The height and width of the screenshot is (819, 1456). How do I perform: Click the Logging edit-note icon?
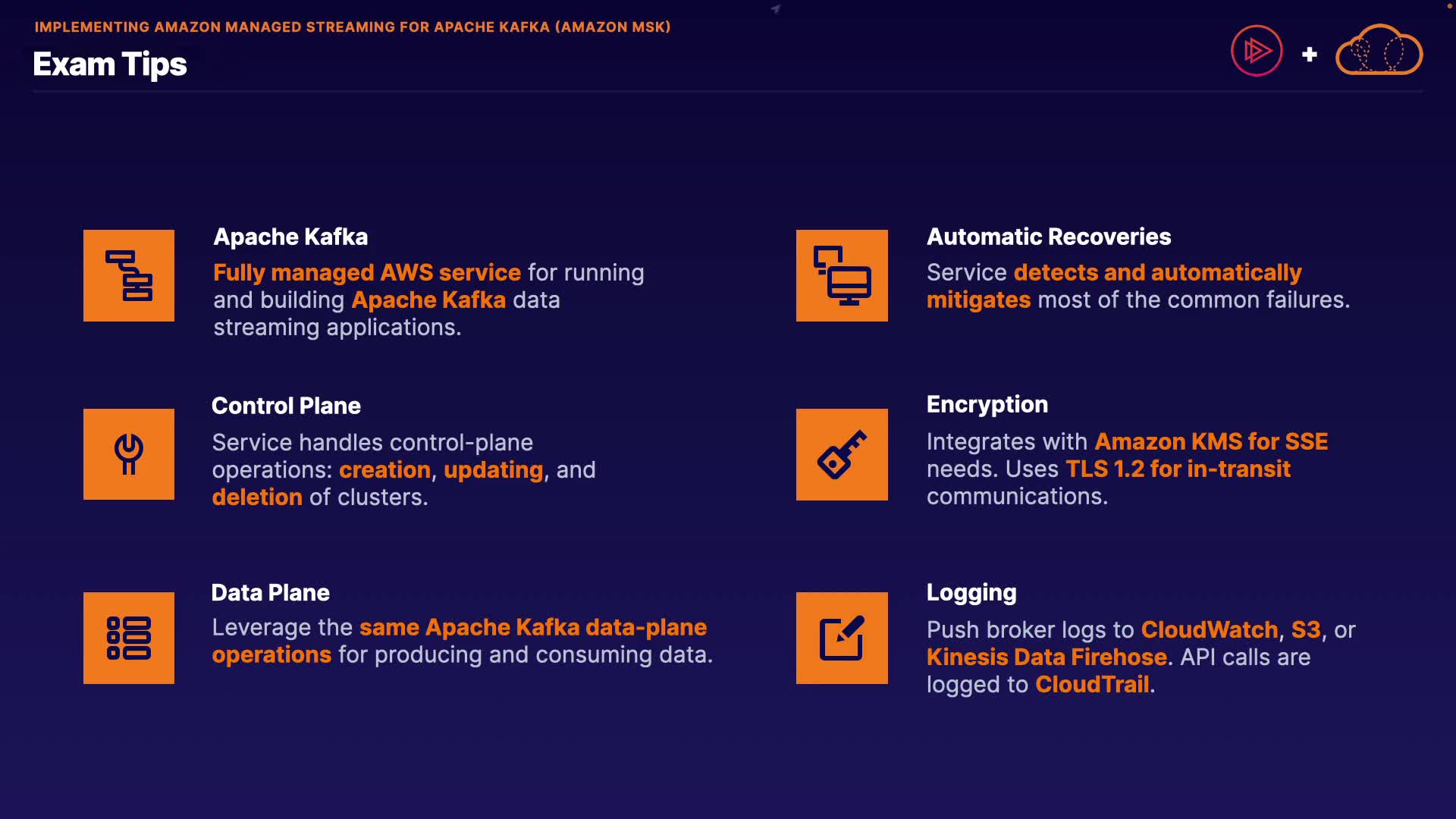[842, 638]
